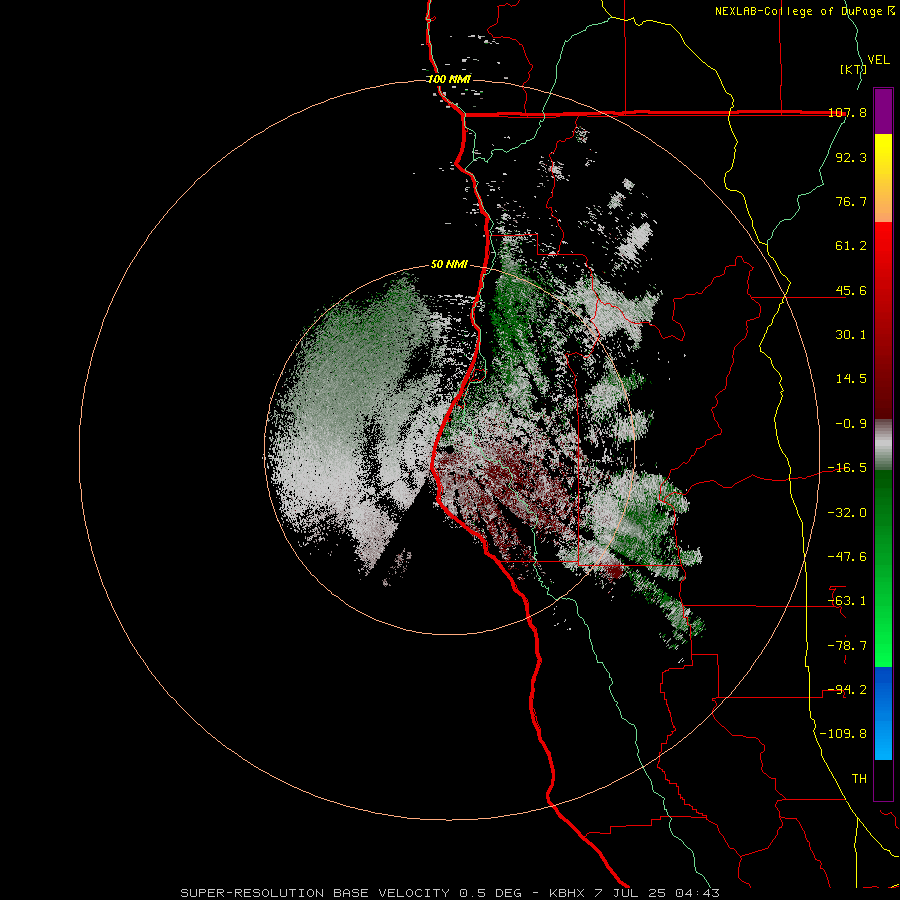Click the -78.7 value on velocity scale

847,646
